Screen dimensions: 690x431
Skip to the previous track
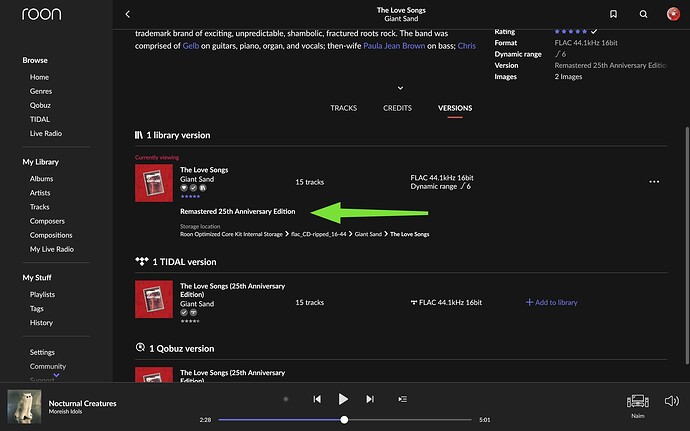(317, 399)
